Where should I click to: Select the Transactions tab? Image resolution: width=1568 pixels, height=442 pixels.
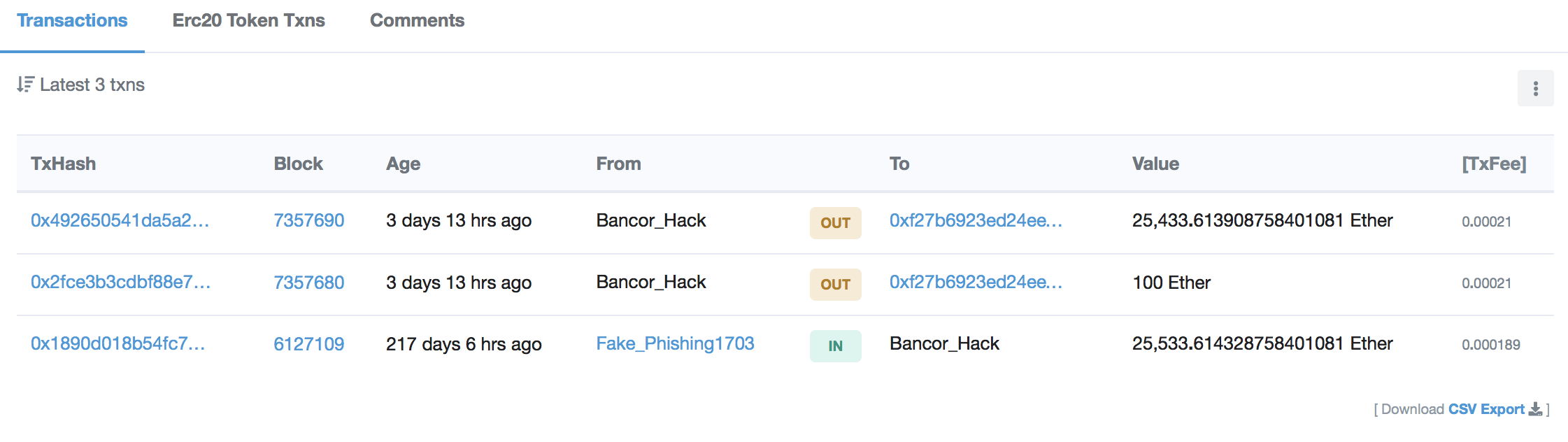(x=72, y=20)
